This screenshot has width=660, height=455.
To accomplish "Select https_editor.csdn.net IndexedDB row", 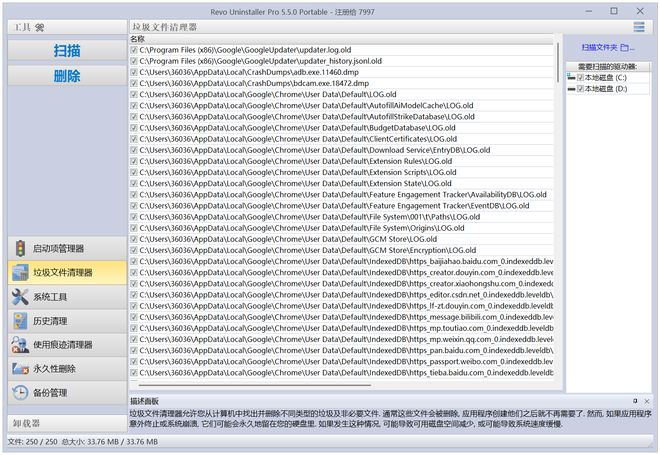I will point(341,295).
